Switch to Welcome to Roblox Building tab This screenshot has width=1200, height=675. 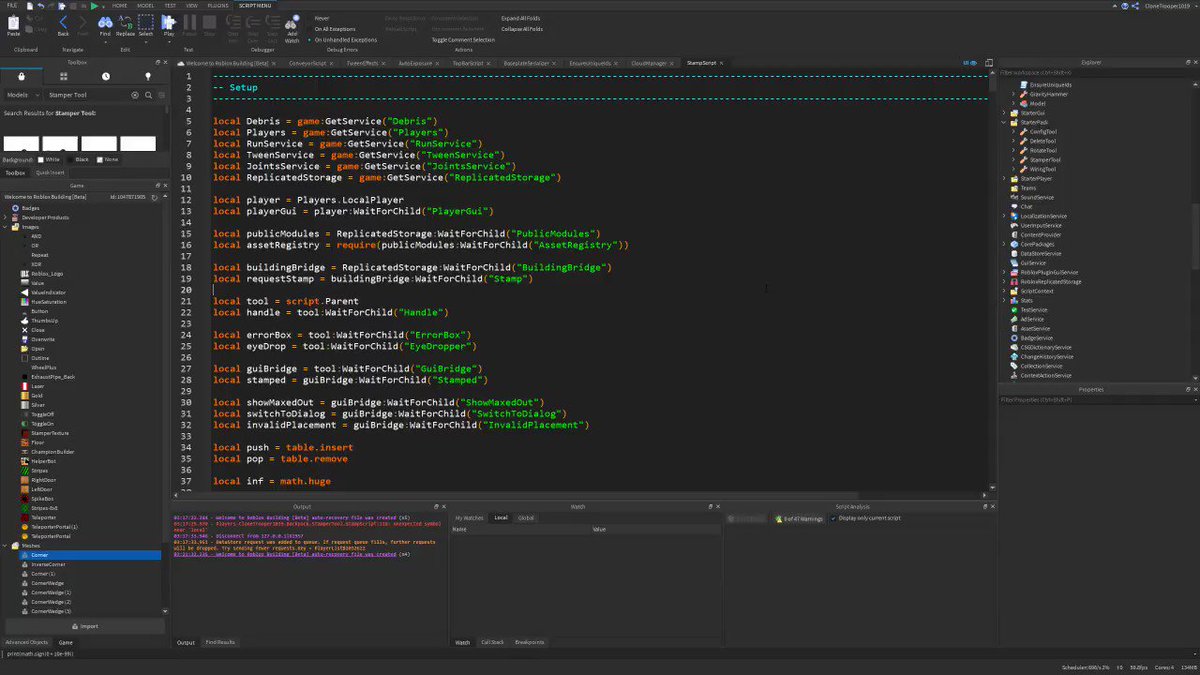tap(227, 62)
